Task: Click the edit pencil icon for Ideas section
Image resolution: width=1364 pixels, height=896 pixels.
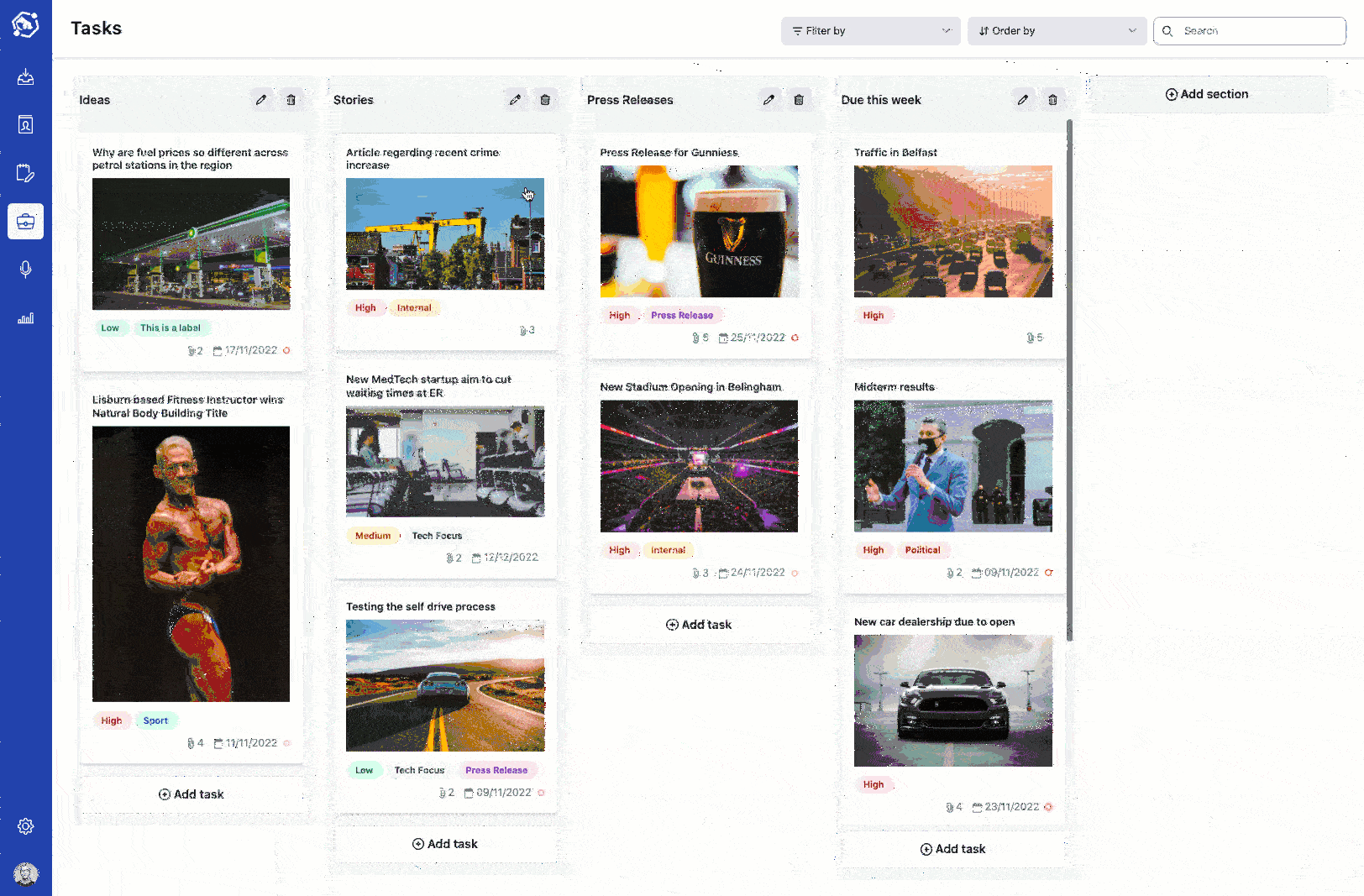Action: (261, 100)
